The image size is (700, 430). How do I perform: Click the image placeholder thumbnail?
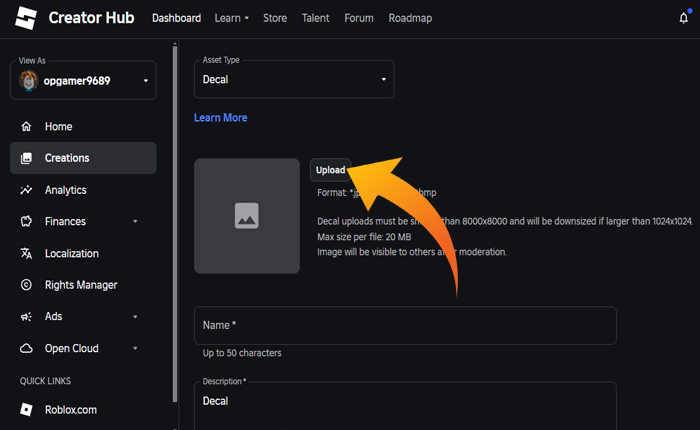point(247,215)
